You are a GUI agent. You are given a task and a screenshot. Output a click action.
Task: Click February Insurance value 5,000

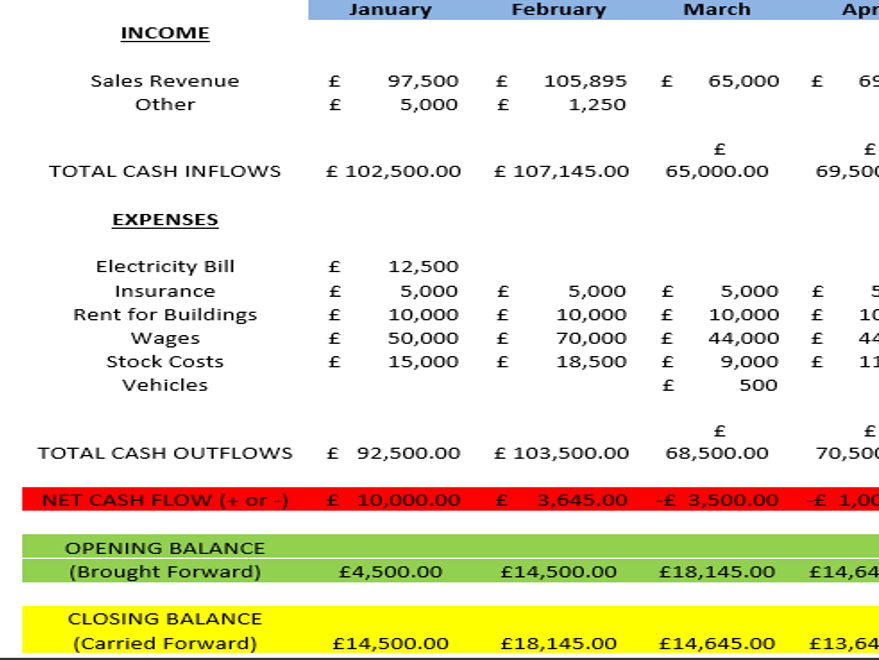(597, 291)
